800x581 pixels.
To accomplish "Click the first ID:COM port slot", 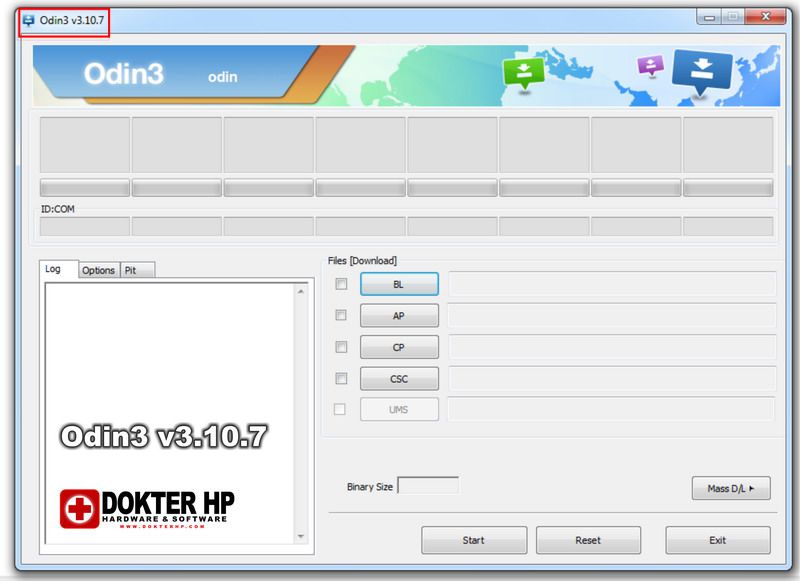I will coord(85,226).
